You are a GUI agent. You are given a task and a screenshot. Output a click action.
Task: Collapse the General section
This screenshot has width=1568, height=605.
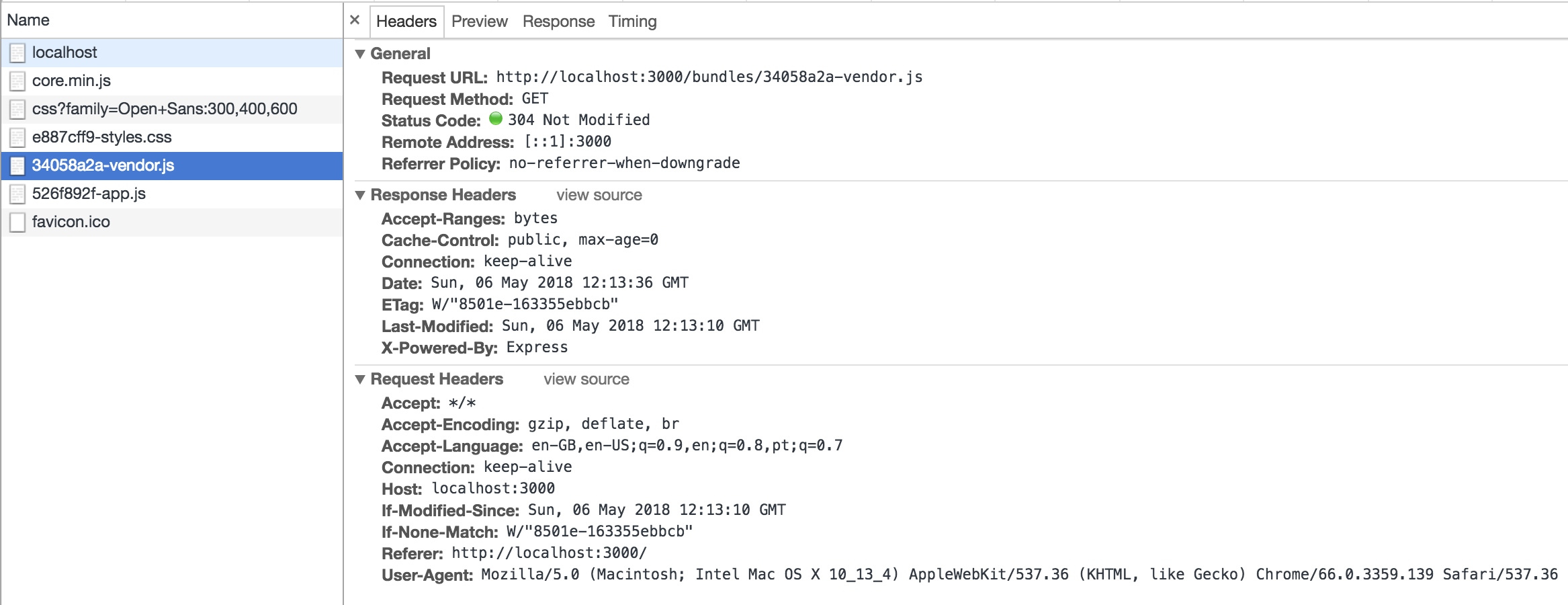(361, 53)
